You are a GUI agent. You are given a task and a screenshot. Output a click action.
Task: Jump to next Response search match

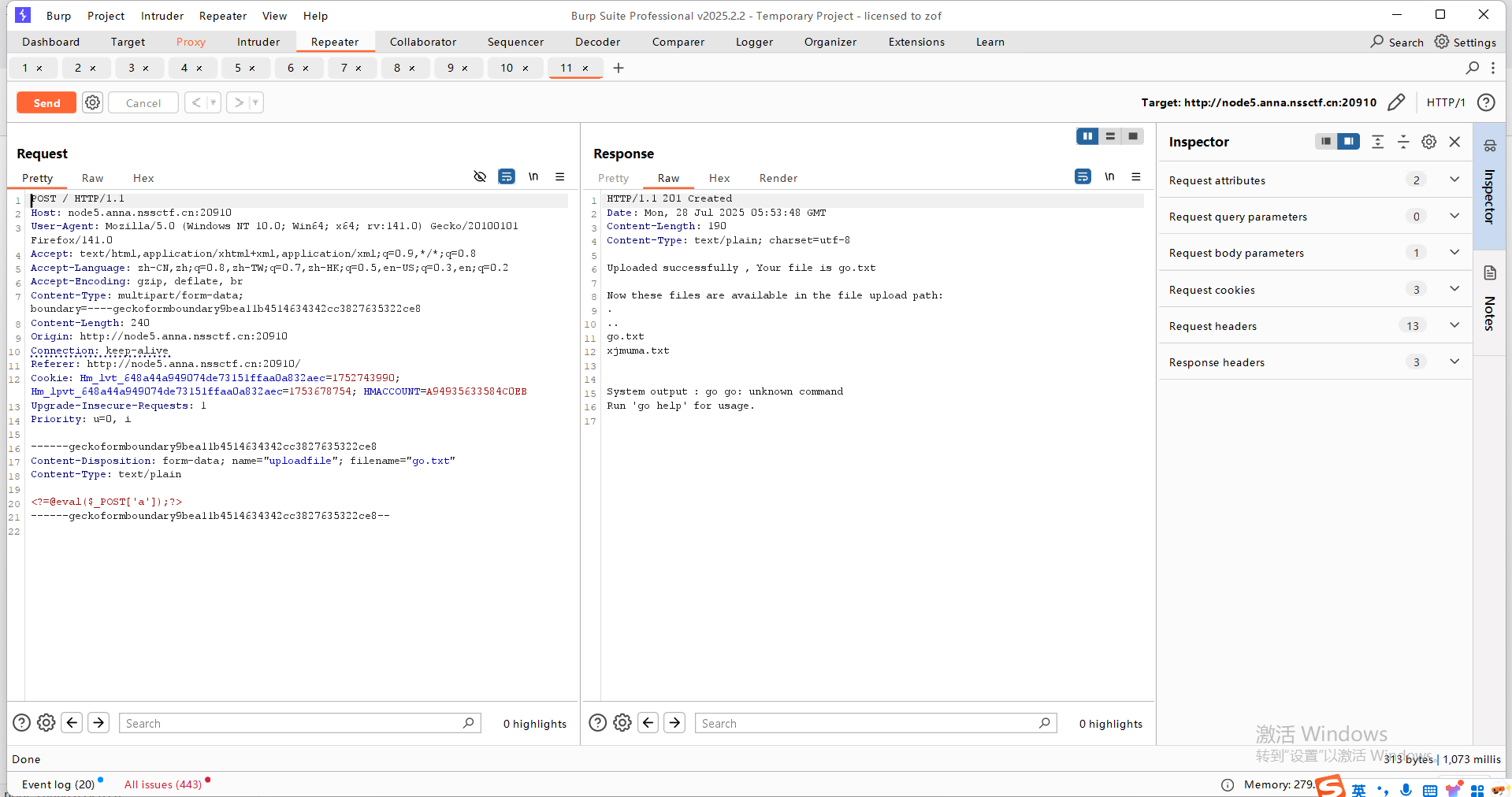tap(674, 722)
